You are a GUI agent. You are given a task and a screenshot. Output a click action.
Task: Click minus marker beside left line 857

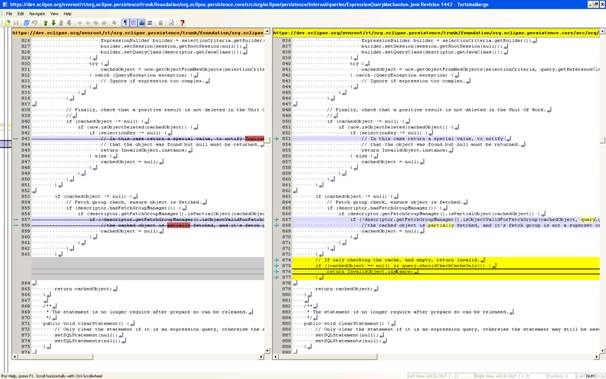coord(15,219)
